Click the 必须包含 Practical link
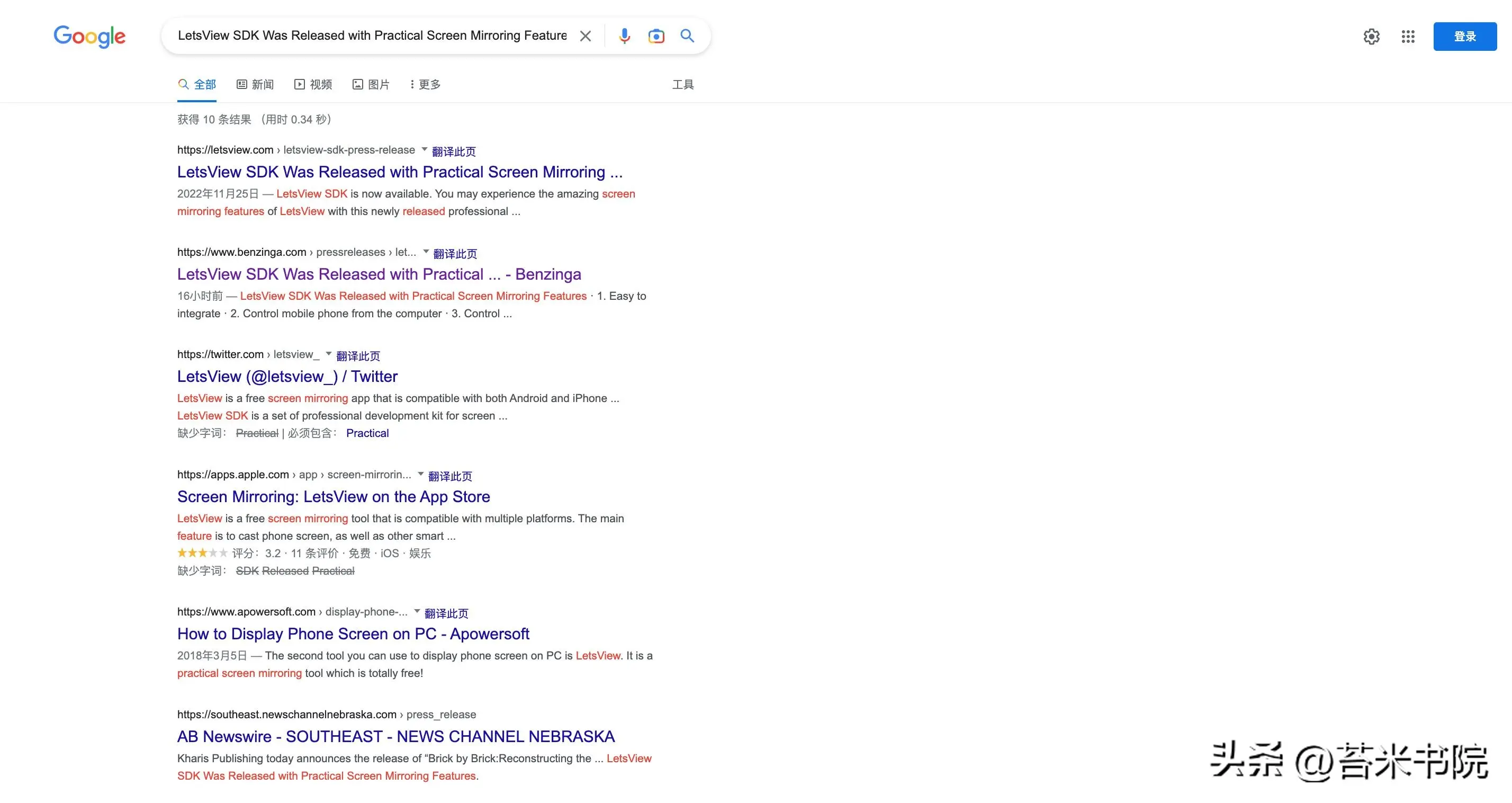The height and width of the screenshot is (803, 1512). [x=367, y=433]
